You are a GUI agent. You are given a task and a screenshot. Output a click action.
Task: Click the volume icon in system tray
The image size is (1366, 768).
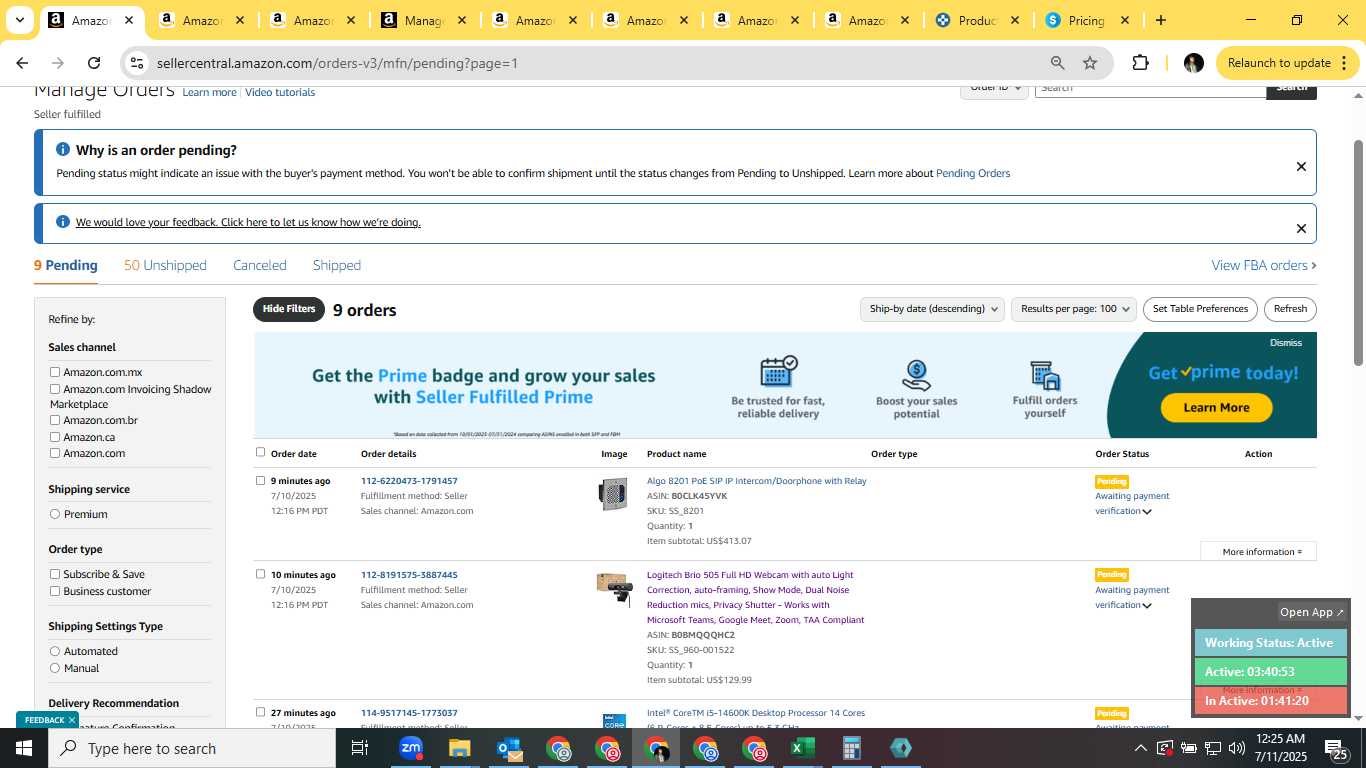1237,748
